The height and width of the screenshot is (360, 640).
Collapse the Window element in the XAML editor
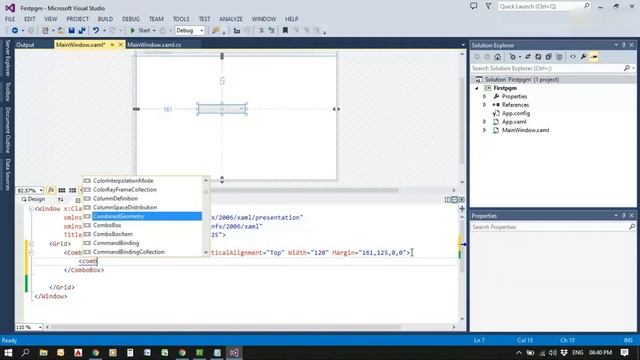pos(31,209)
